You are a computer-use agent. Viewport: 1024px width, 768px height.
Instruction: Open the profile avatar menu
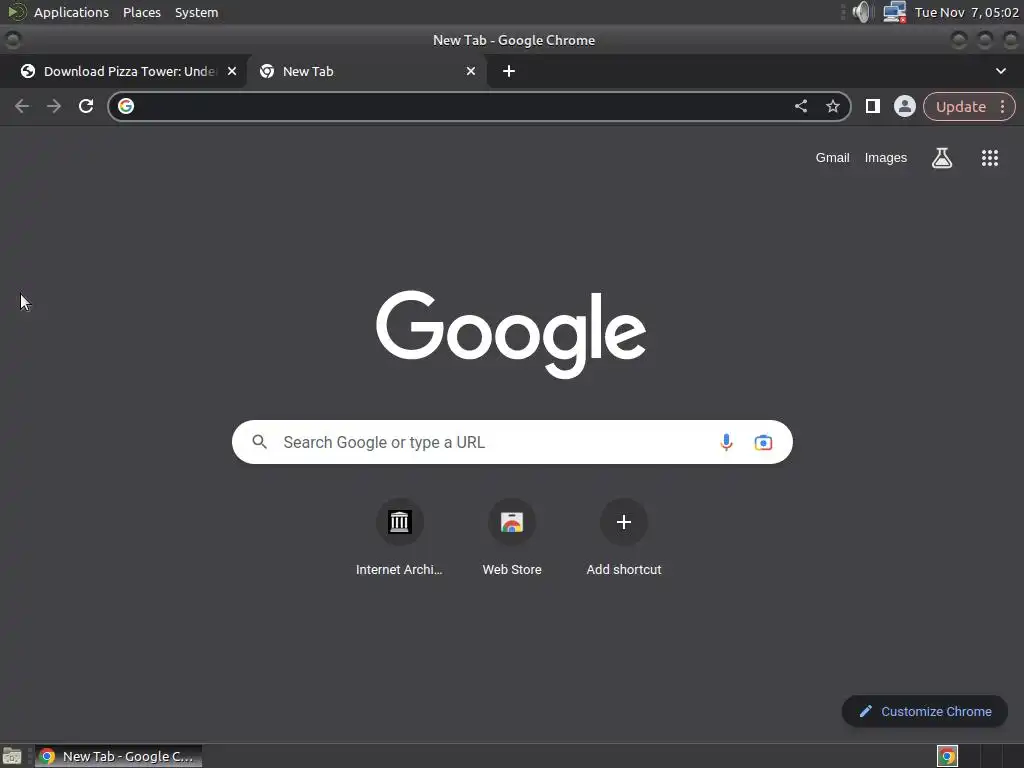904,106
